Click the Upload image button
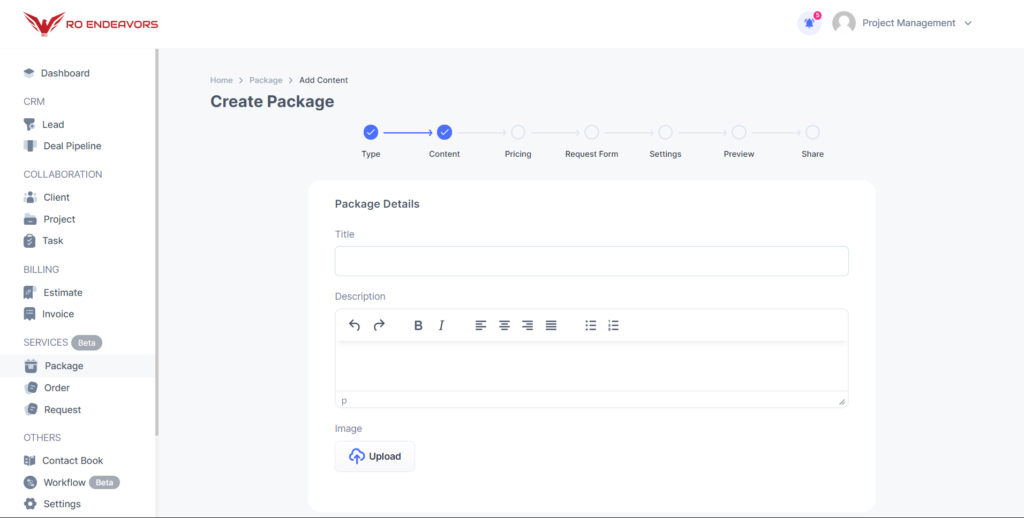The image size is (1024, 518). pos(375,456)
